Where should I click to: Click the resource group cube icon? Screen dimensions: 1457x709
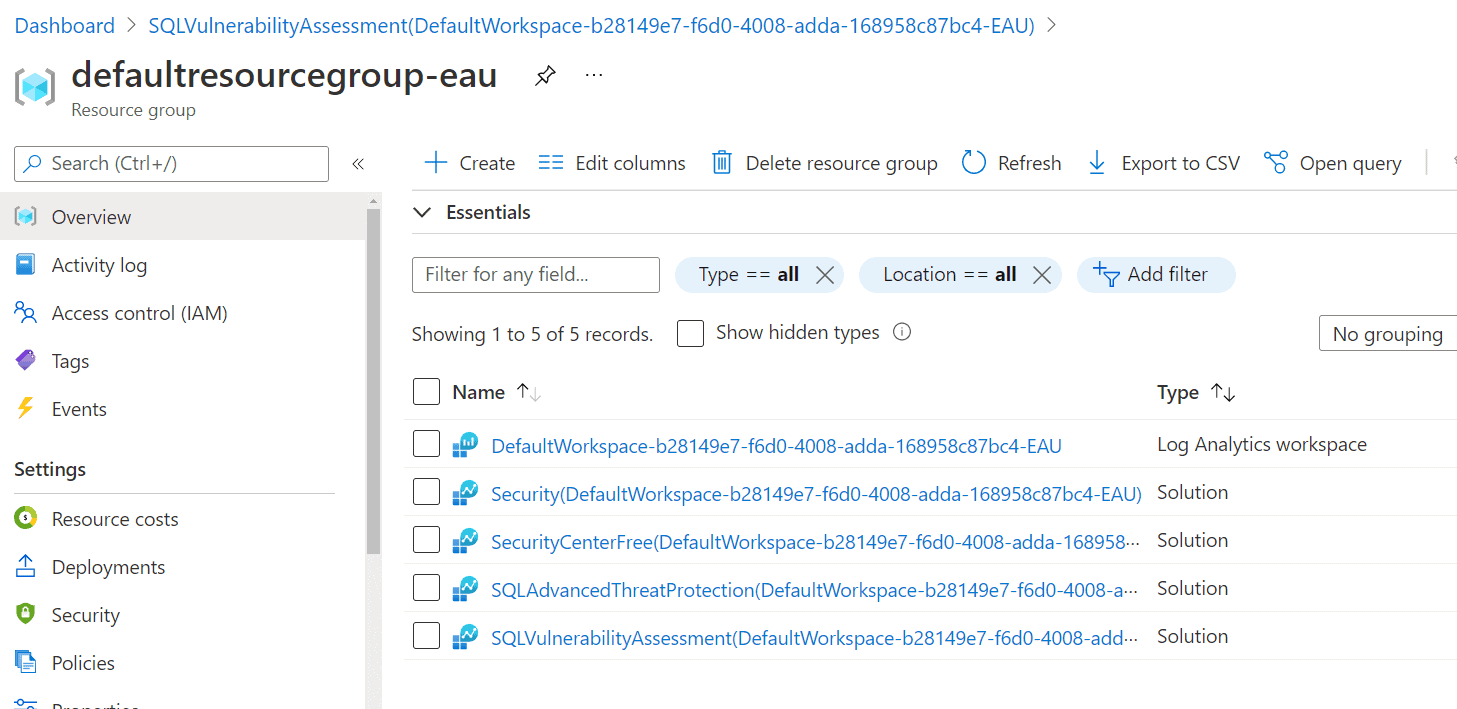(x=35, y=88)
